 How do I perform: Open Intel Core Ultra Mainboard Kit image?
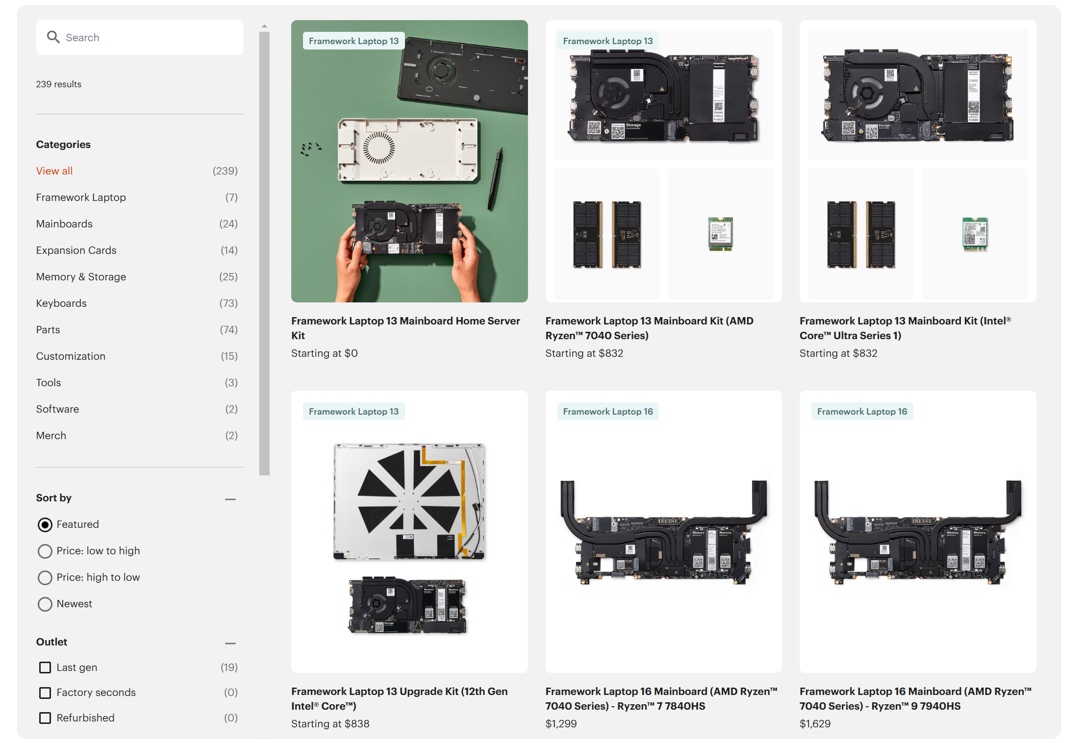click(x=917, y=161)
